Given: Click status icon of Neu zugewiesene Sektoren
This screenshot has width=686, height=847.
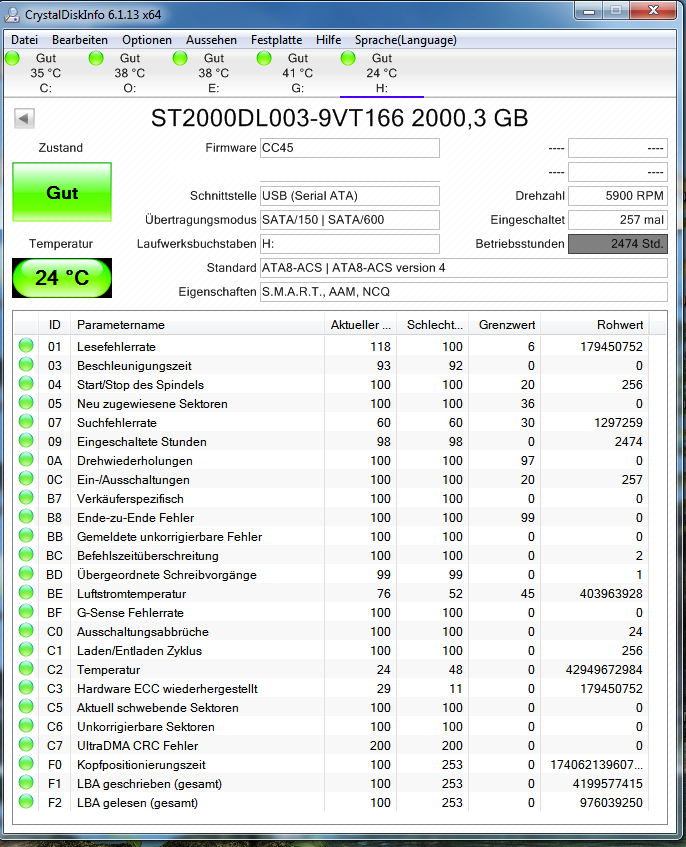Looking at the screenshot, I should [26, 402].
